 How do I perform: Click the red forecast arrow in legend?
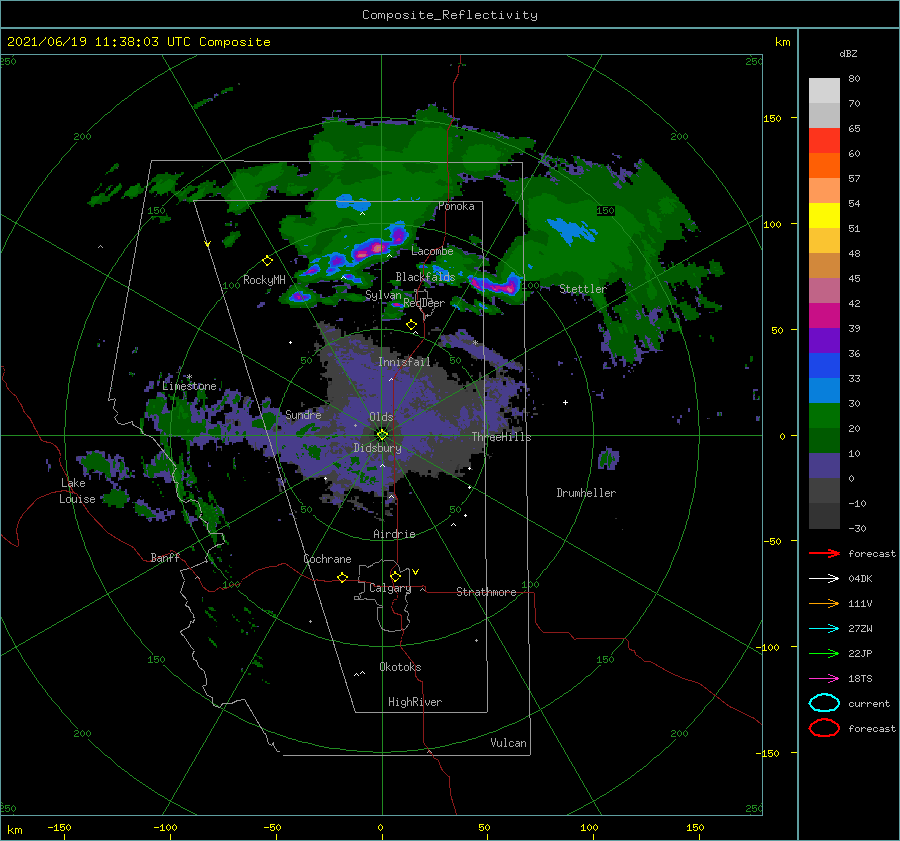tap(824, 553)
